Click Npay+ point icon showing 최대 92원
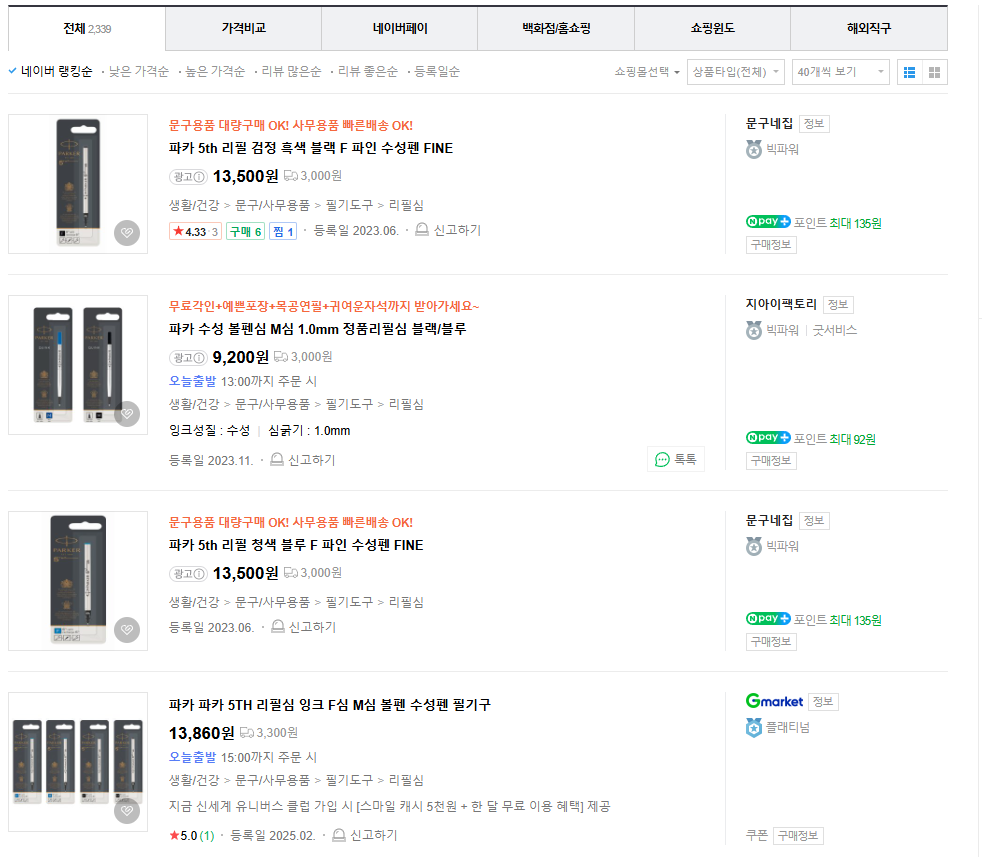This screenshot has height=857, width=982. [768, 437]
